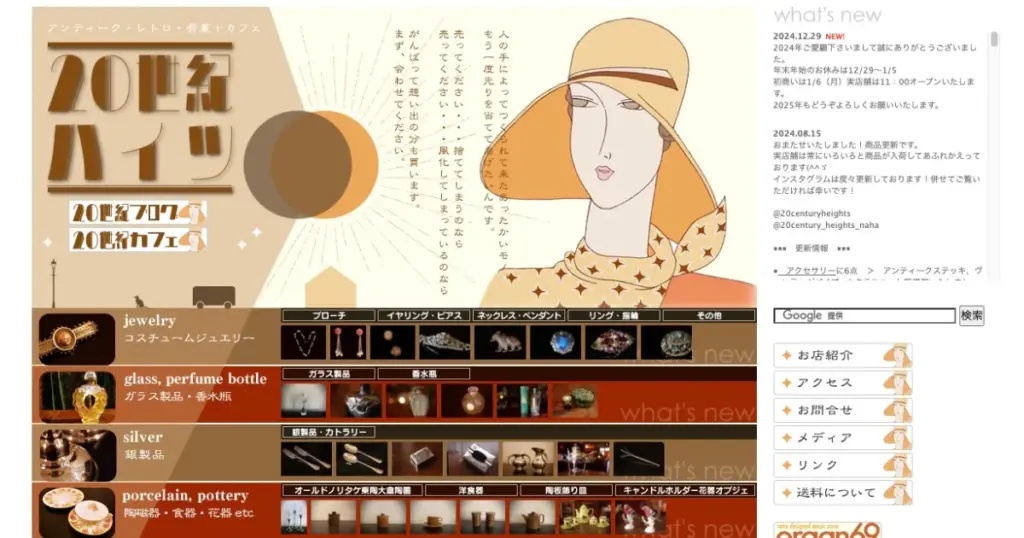The image size is (1024, 538).
Task: Open the silver ashtray thumbnail
Action: point(473,458)
